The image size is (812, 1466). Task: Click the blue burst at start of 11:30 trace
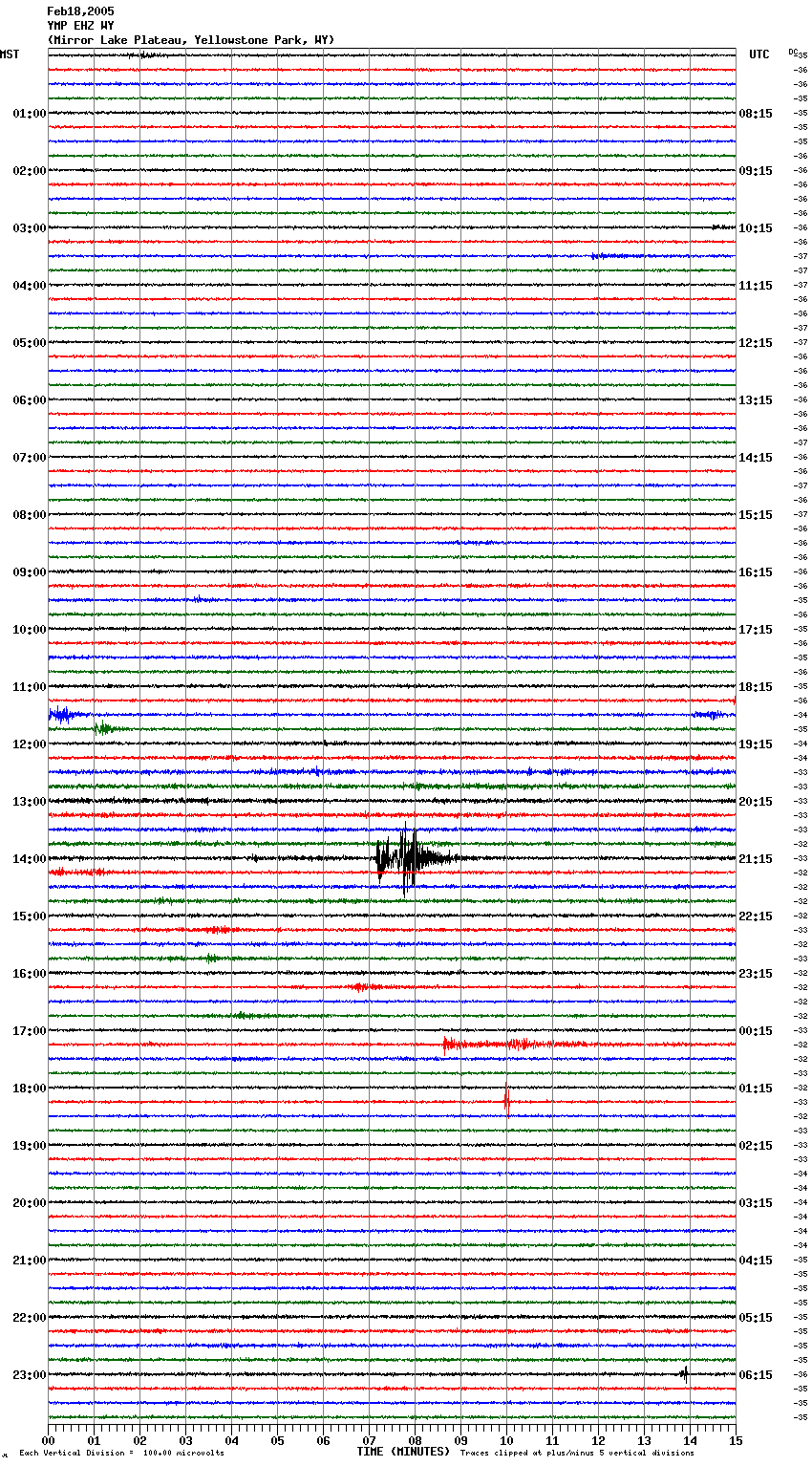tap(67, 714)
